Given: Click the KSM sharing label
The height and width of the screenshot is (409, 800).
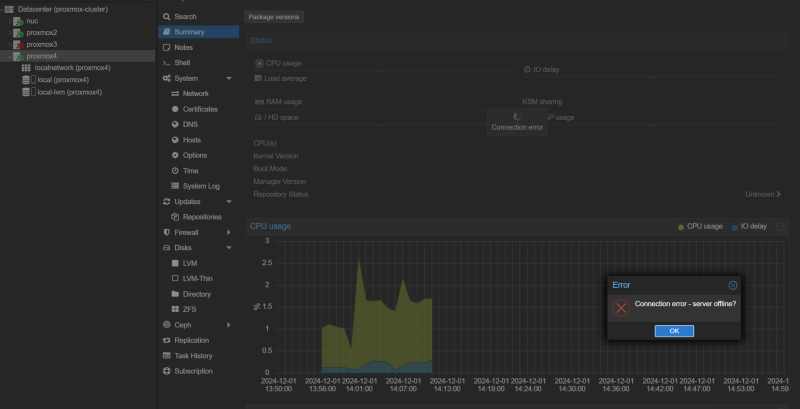Looking at the screenshot, I should (542, 102).
